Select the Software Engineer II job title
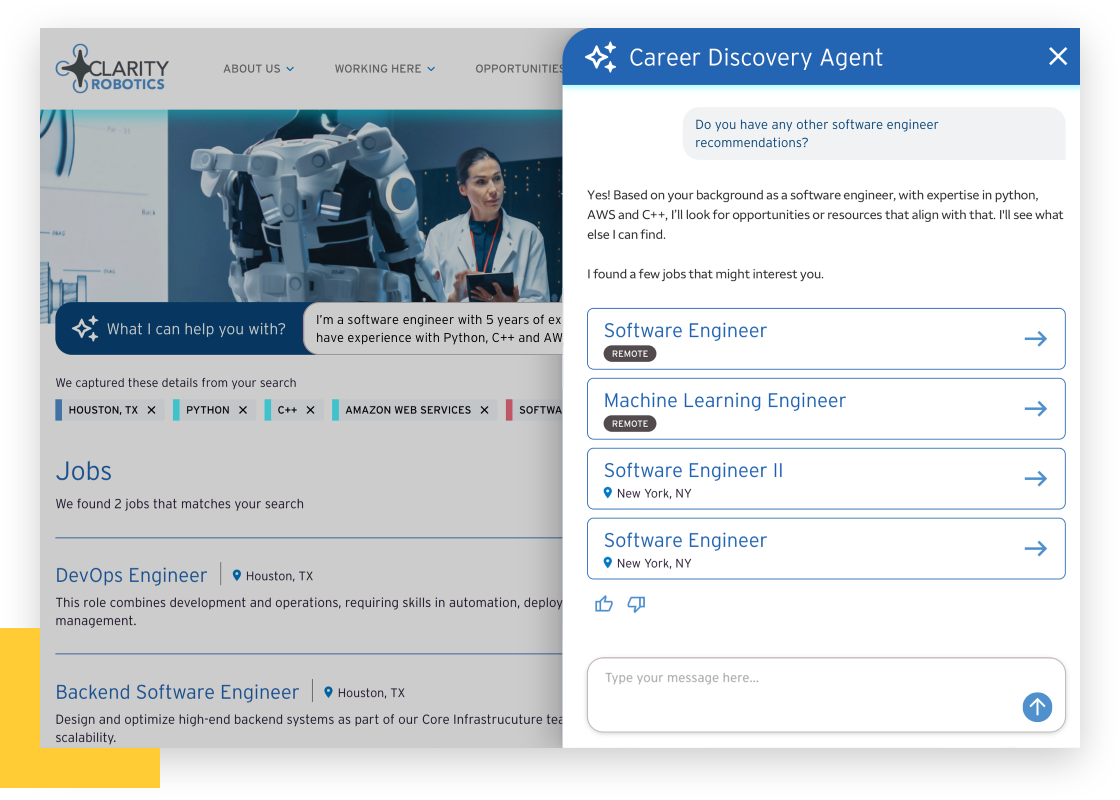This screenshot has width=1120, height=800. click(x=694, y=471)
